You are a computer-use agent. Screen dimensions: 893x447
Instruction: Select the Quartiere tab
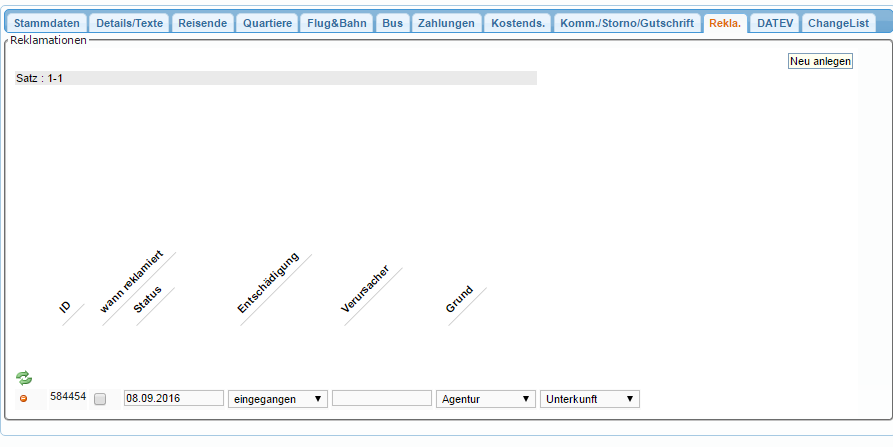pyautogui.click(x=268, y=23)
